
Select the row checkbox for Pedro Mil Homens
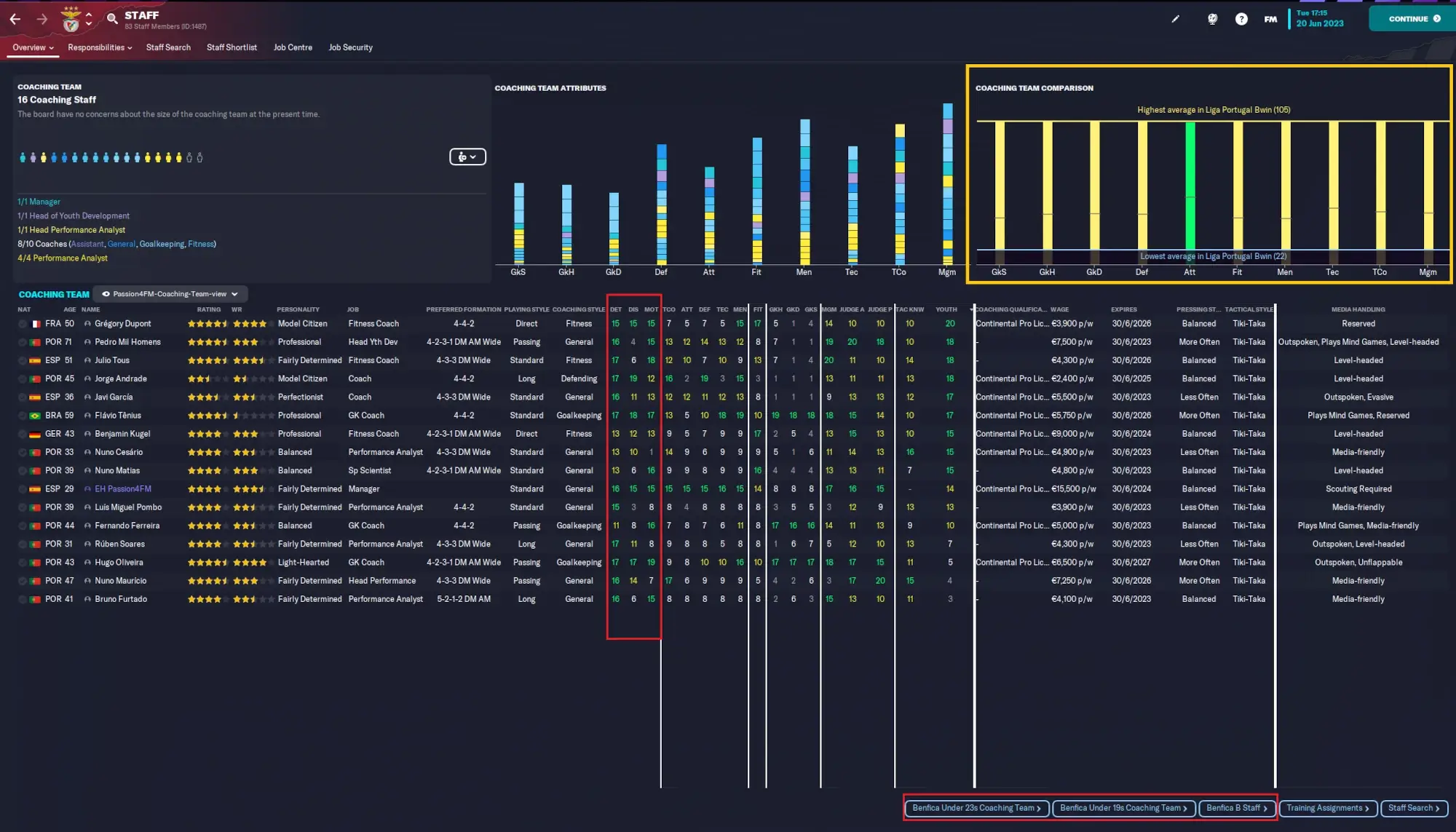tap(23, 342)
